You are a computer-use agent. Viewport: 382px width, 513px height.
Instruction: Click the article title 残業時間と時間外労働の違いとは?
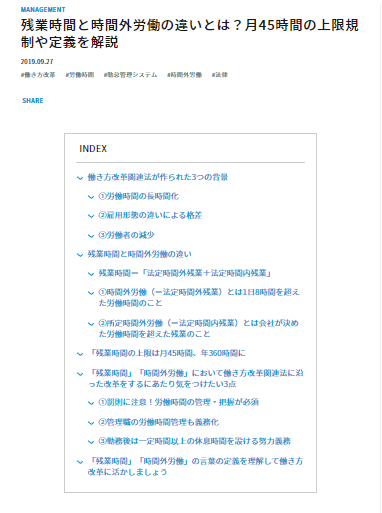(190, 33)
